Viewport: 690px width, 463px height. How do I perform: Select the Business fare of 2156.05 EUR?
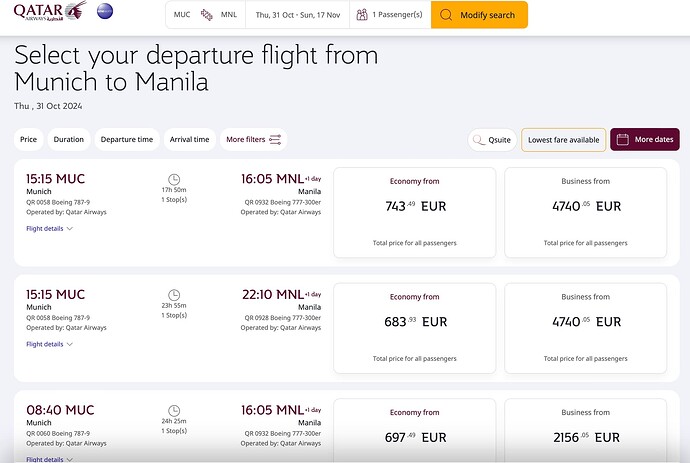pyautogui.click(x=585, y=429)
